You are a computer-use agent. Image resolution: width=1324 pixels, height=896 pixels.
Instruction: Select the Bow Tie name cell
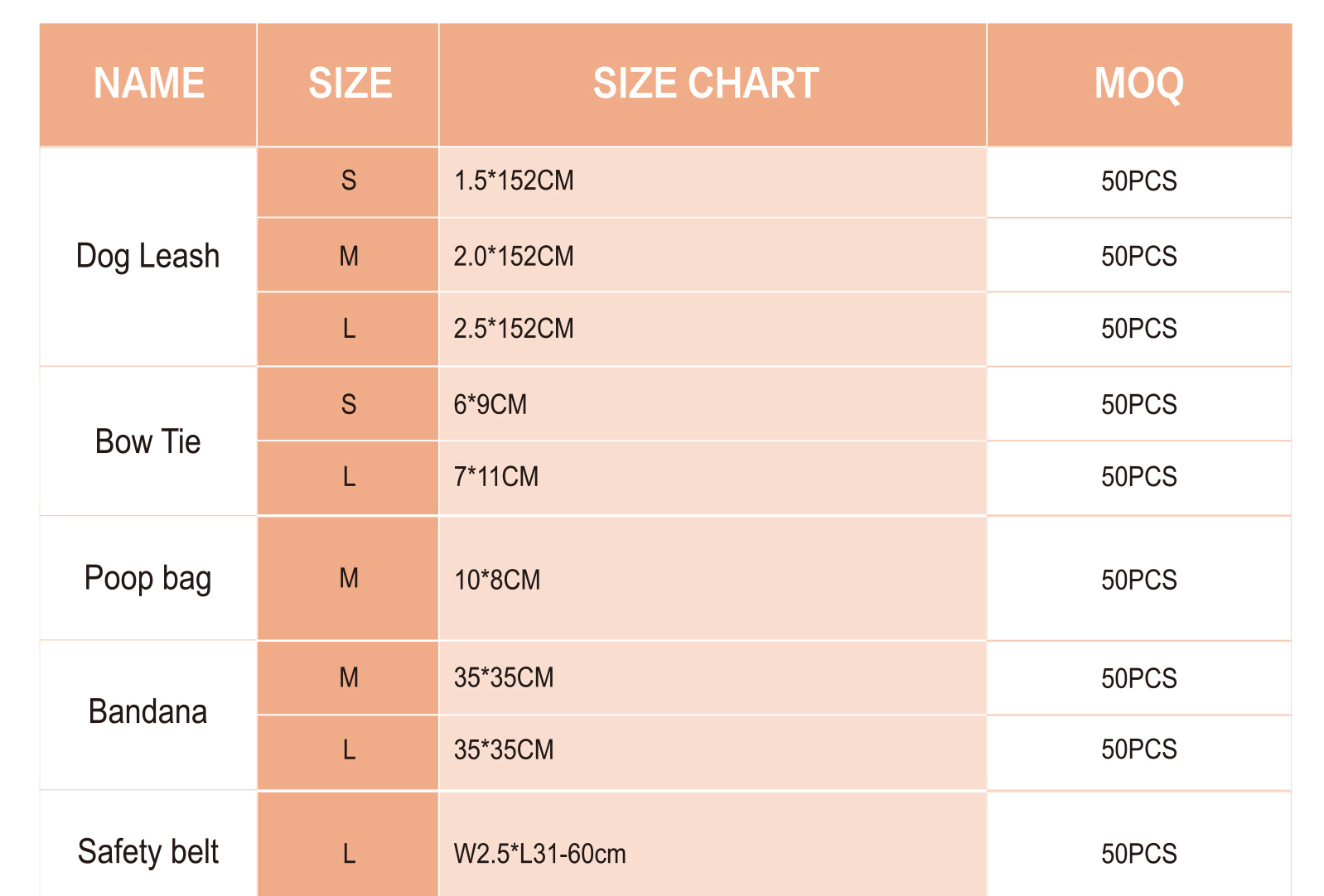pos(148,441)
